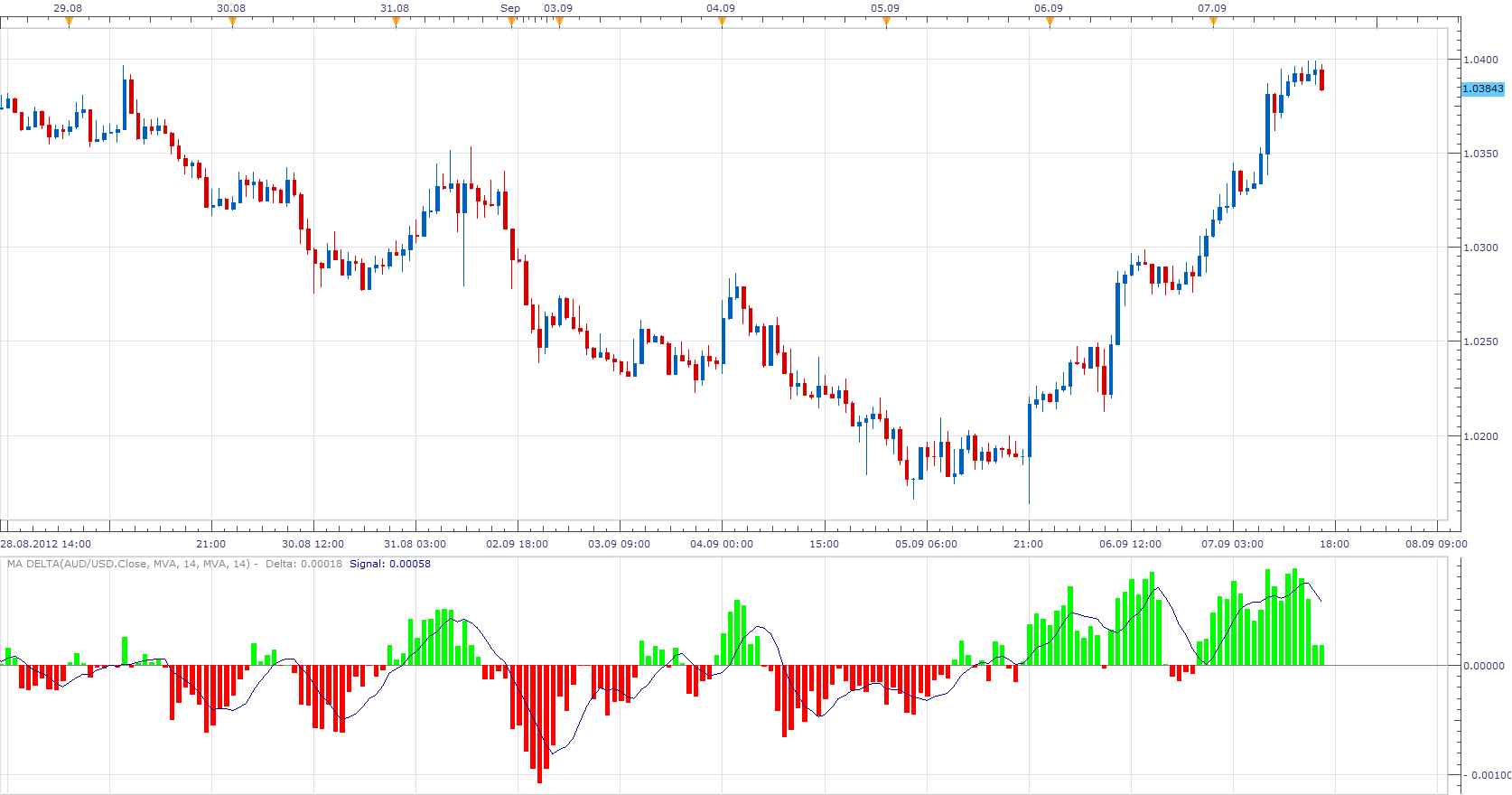Click the blue current price tag 1.03843
Image resolution: width=1512 pixels, height=795 pixels.
[1483, 89]
